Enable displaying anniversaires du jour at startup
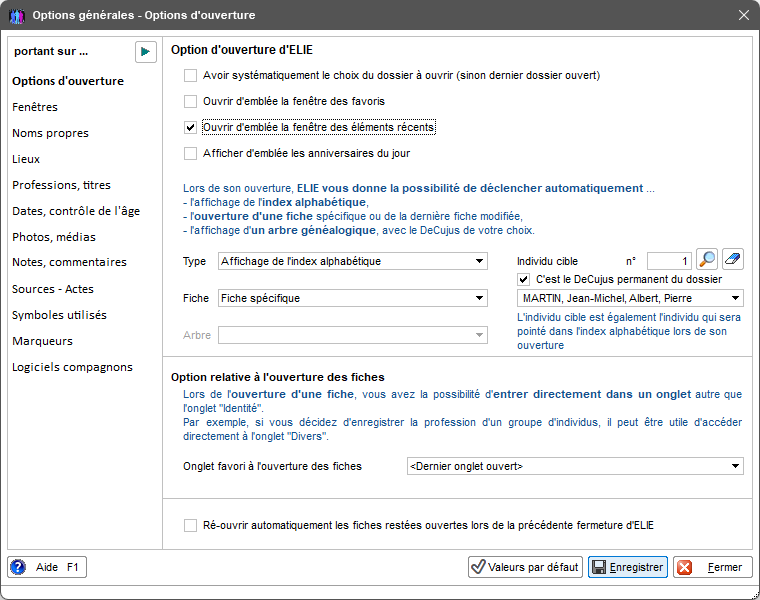Image resolution: width=760 pixels, height=600 pixels. [x=190, y=154]
